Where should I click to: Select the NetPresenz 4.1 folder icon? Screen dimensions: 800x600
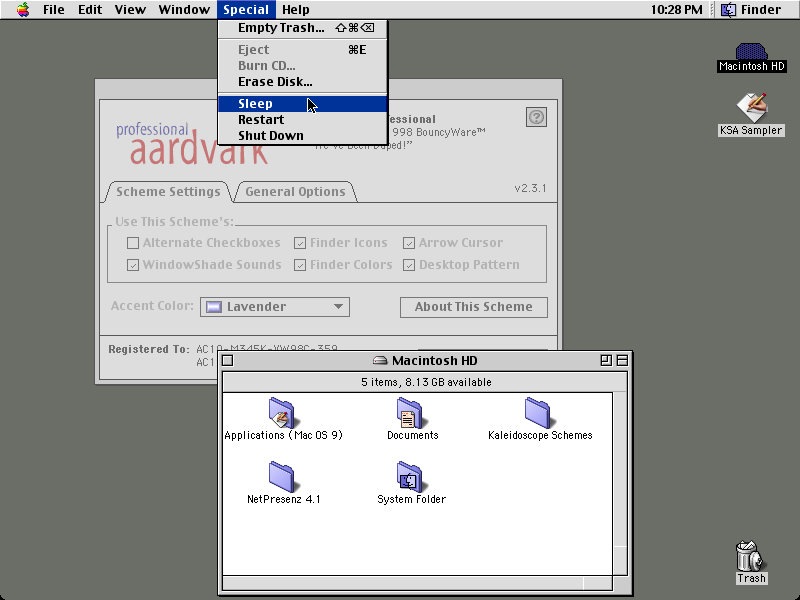[282, 477]
